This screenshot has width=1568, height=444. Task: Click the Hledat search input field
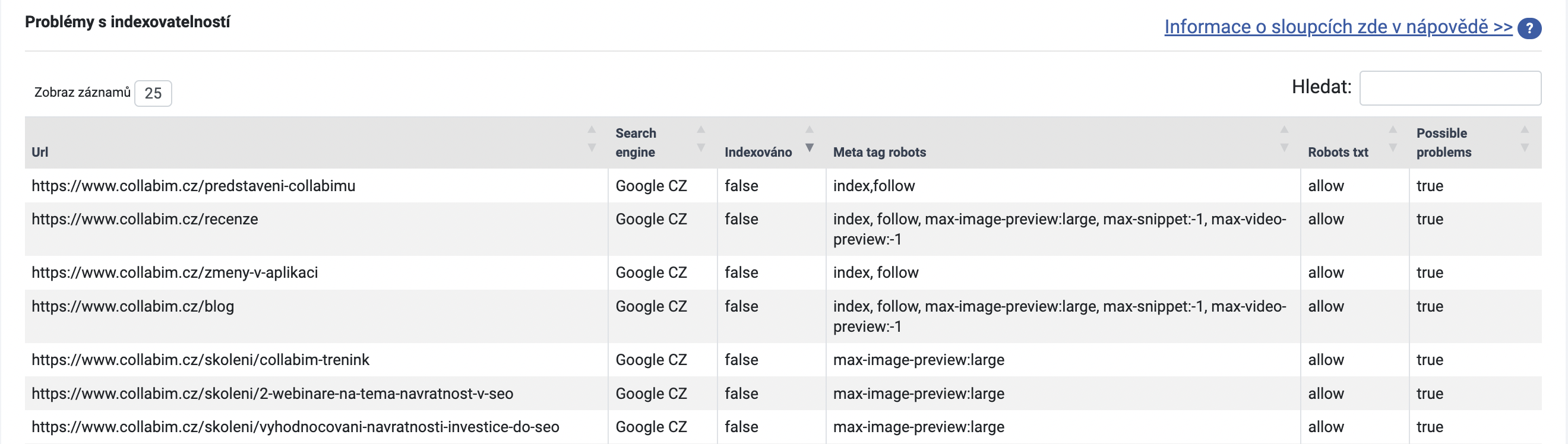click(1450, 88)
